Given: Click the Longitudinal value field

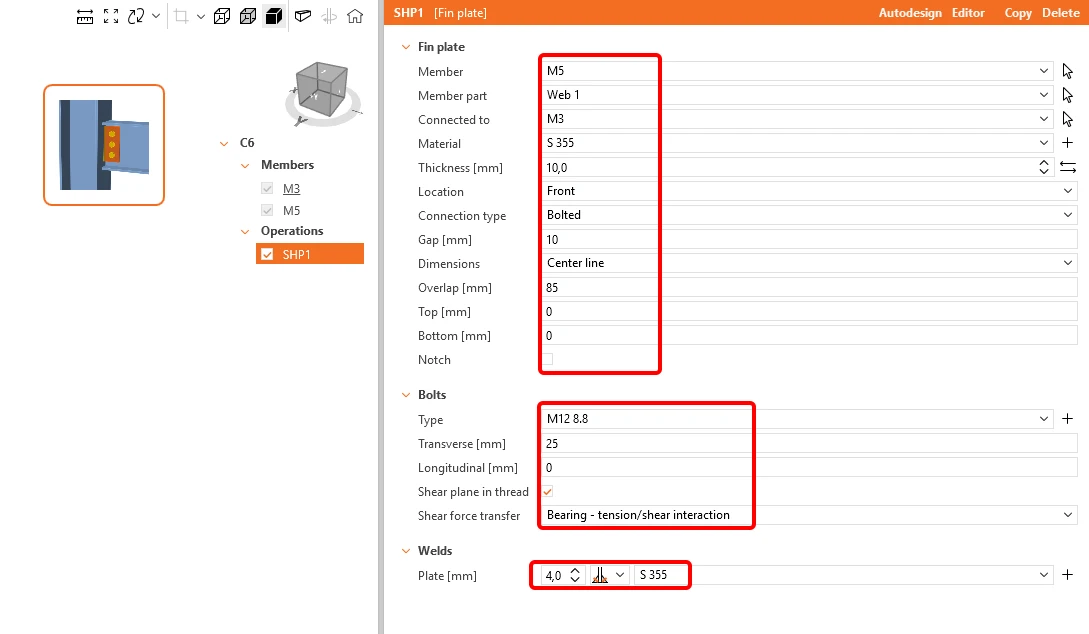Looking at the screenshot, I should [x=809, y=467].
